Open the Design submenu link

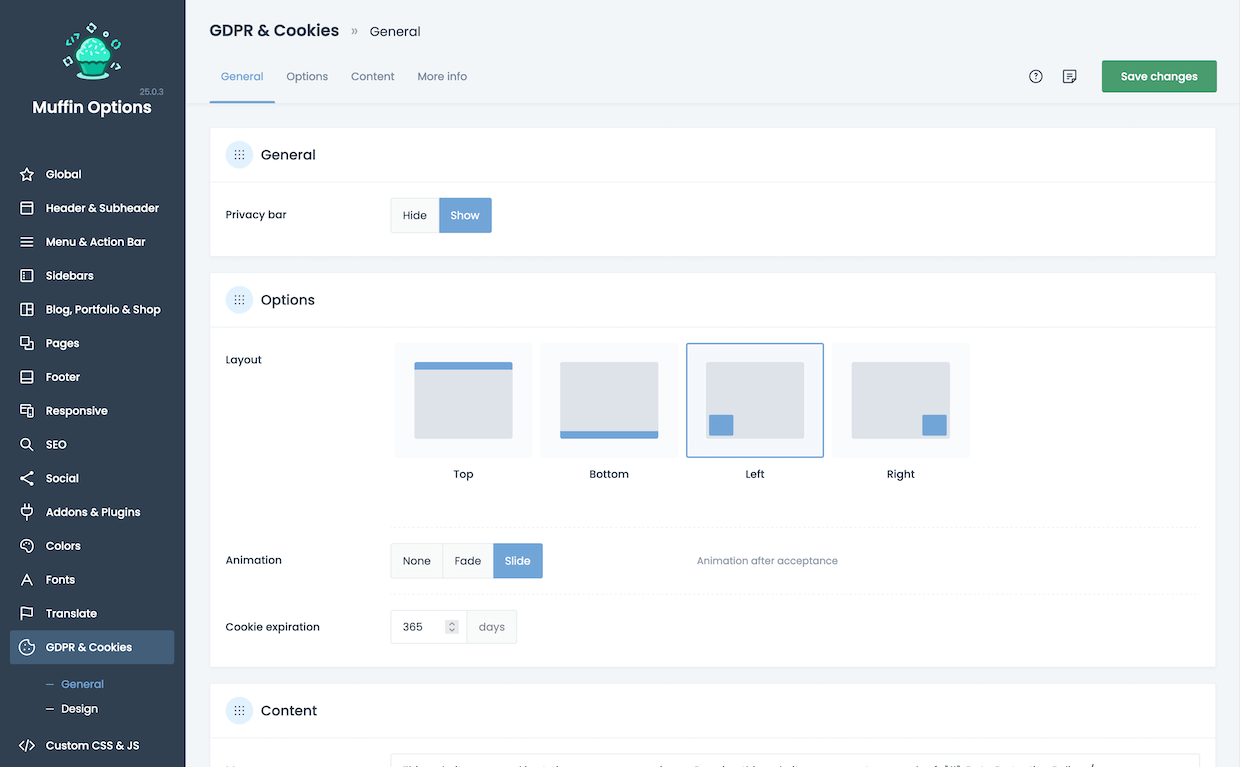pos(79,709)
